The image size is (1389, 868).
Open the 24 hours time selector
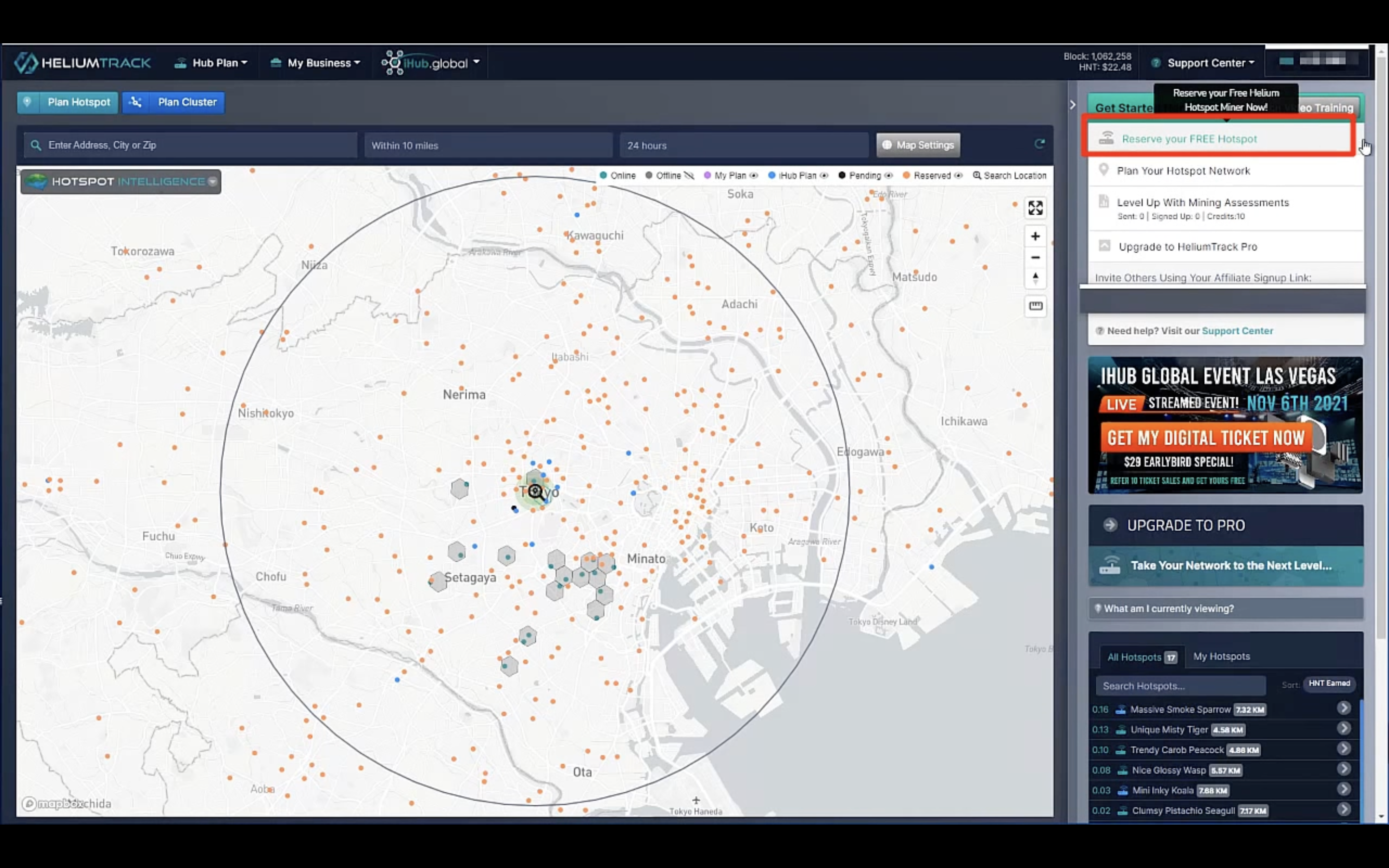point(744,145)
